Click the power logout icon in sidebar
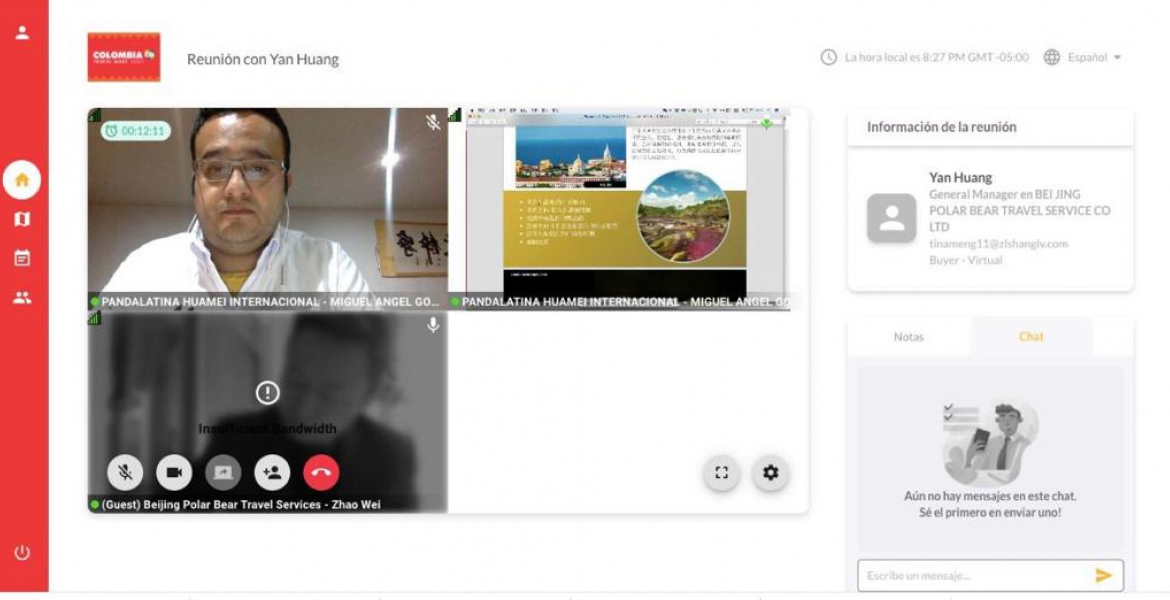The width and height of the screenshot is (1170, 600). click(22, 553)
